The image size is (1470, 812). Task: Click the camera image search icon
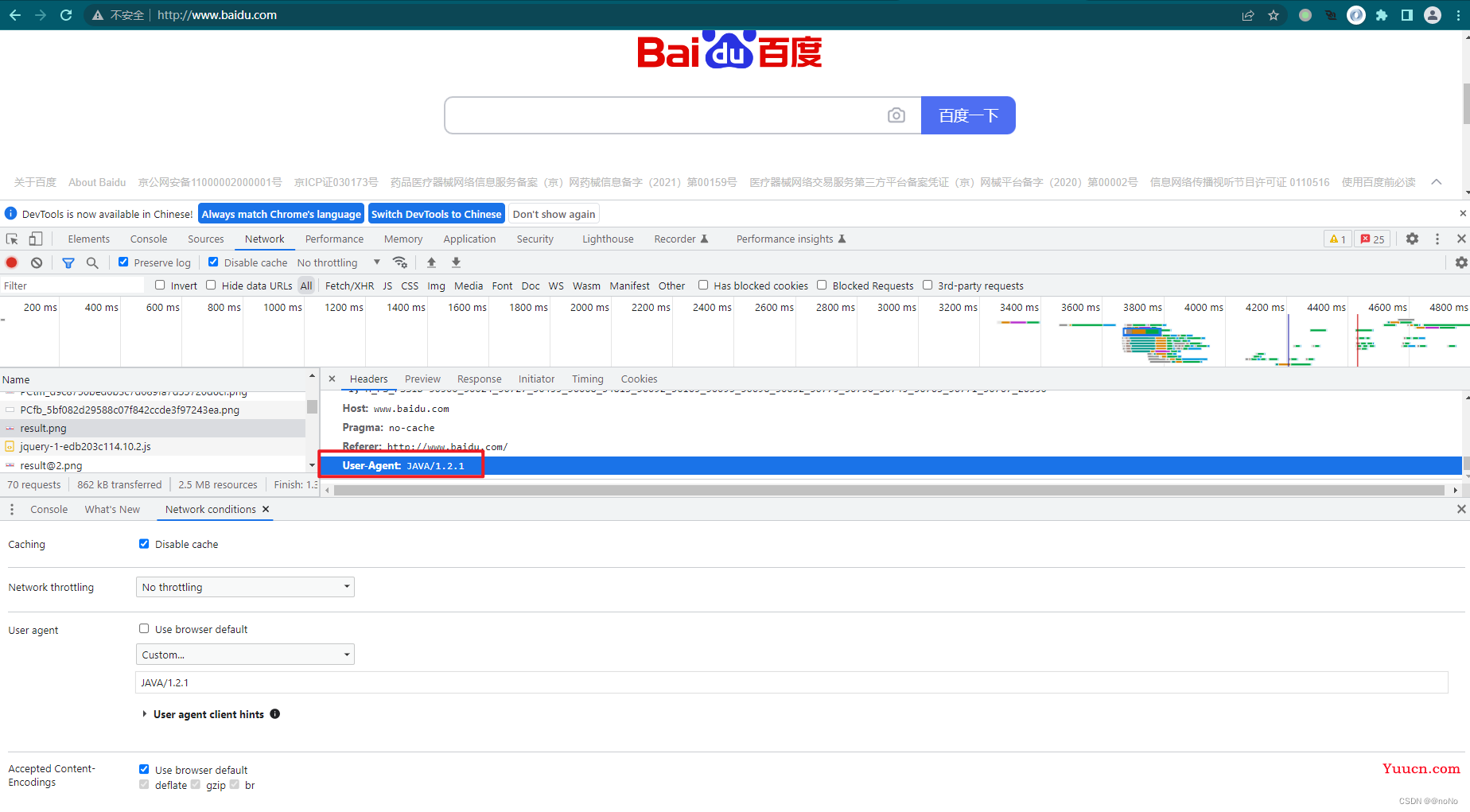tap(896, 115)
